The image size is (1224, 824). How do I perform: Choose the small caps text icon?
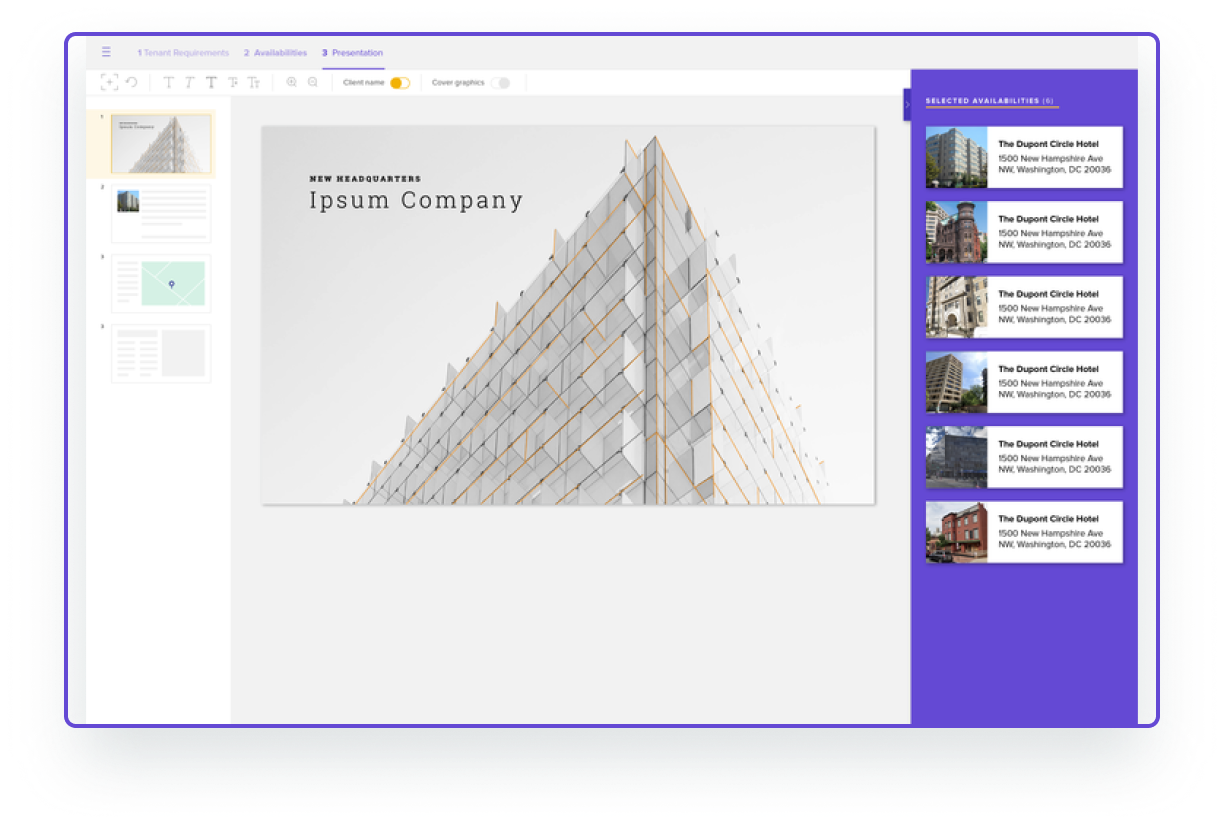pos(254,83)
